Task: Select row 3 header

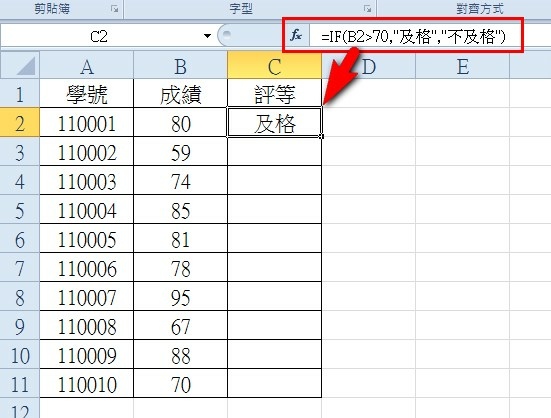Action: [x=20, y=151]
